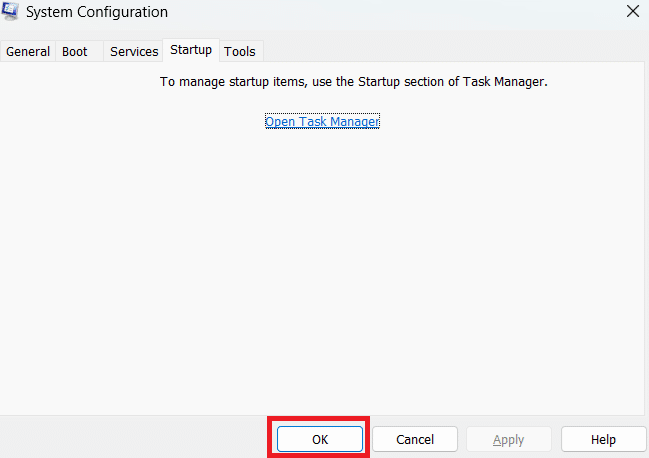
Task: Click the gap between Apply and Help buttons
Action: pyautogui.click(x=556, y=439)
